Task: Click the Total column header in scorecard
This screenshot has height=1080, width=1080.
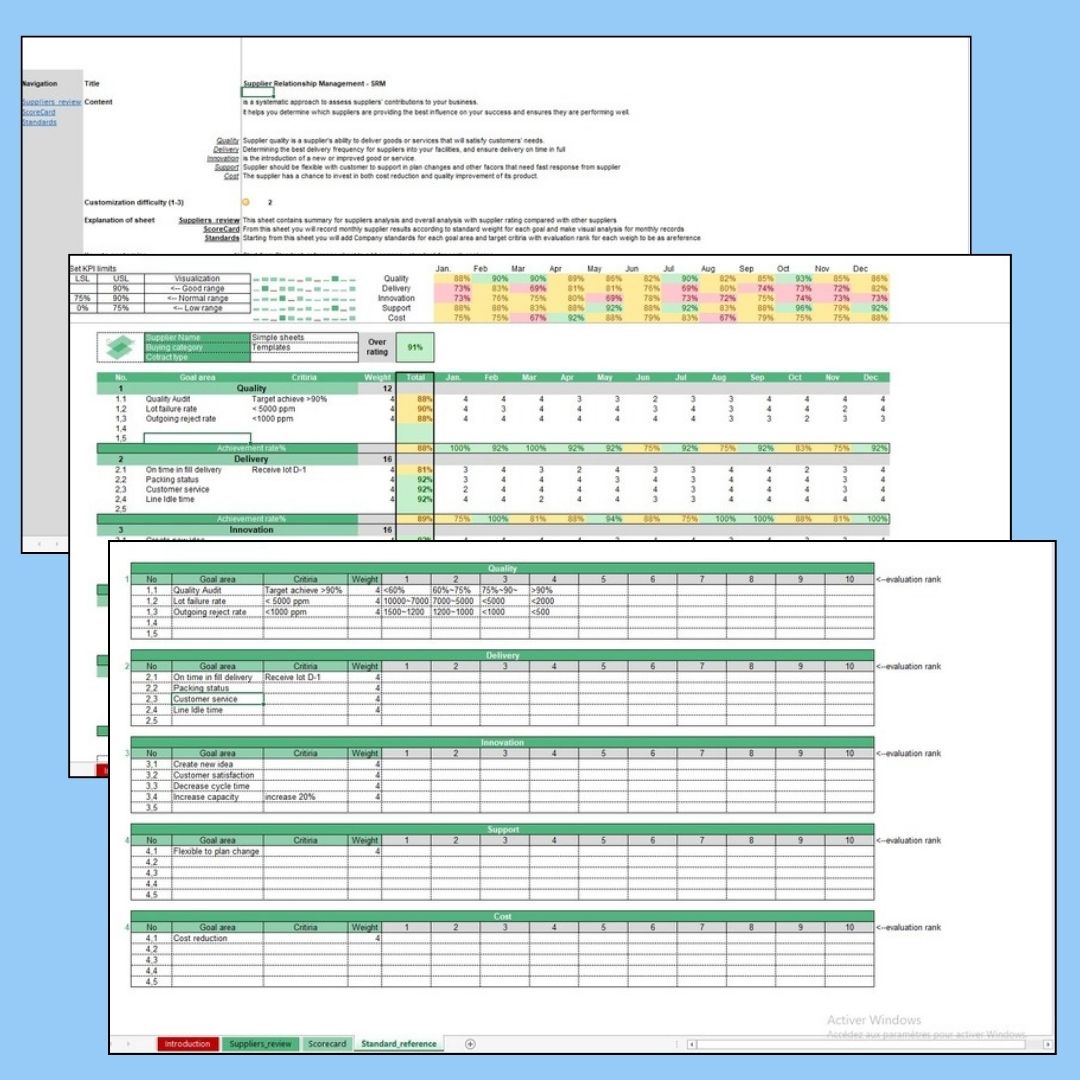Action: click(x=415, y=378)
